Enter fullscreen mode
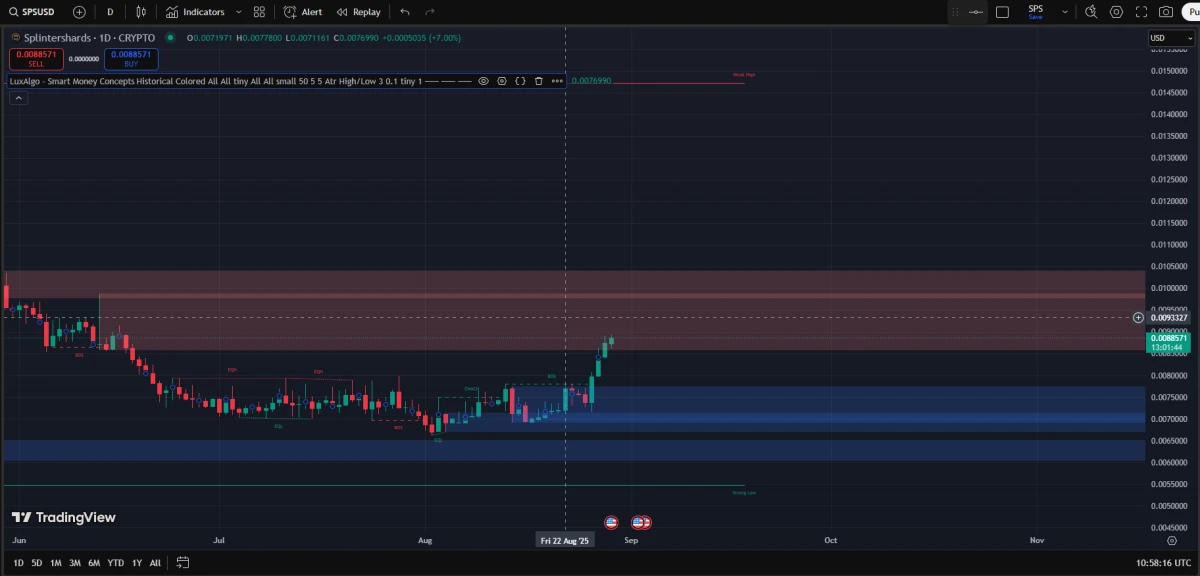This screenshot has width=1200, height=576. [1141, 12]
